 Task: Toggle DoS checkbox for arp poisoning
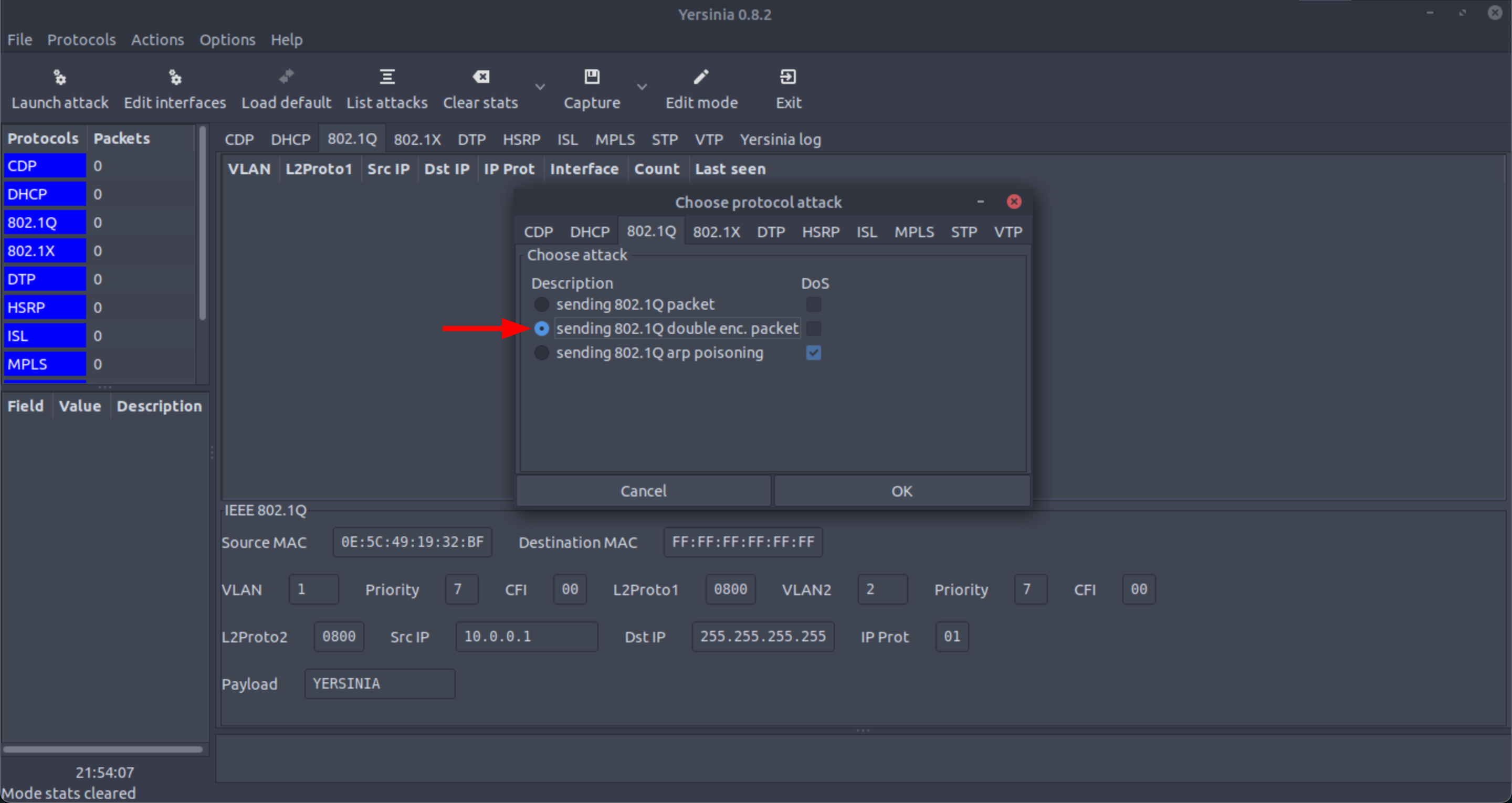(x=813, y=353)
